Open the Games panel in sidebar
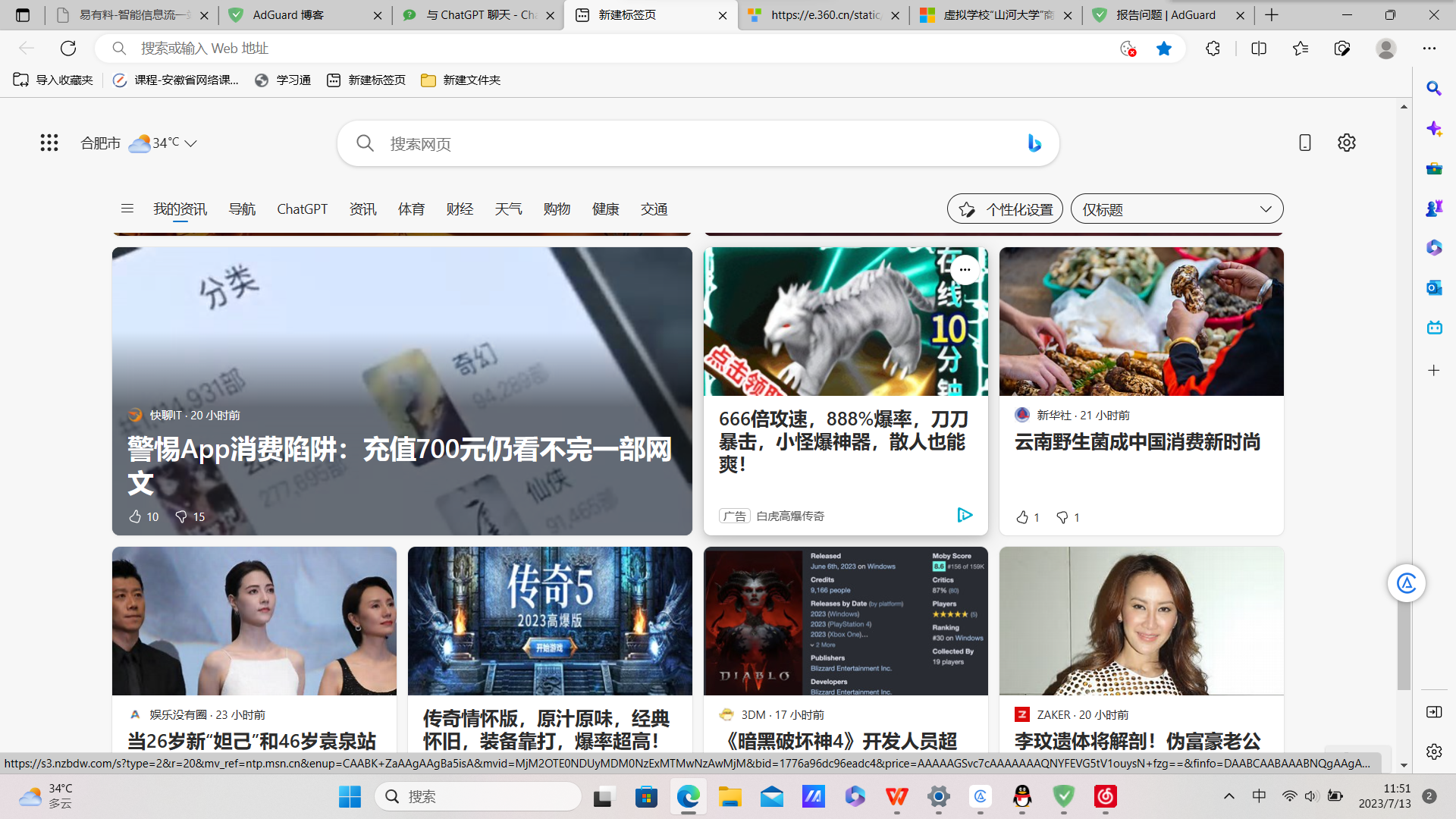This screenshot has height=819, width=1456. [1434, 208]
